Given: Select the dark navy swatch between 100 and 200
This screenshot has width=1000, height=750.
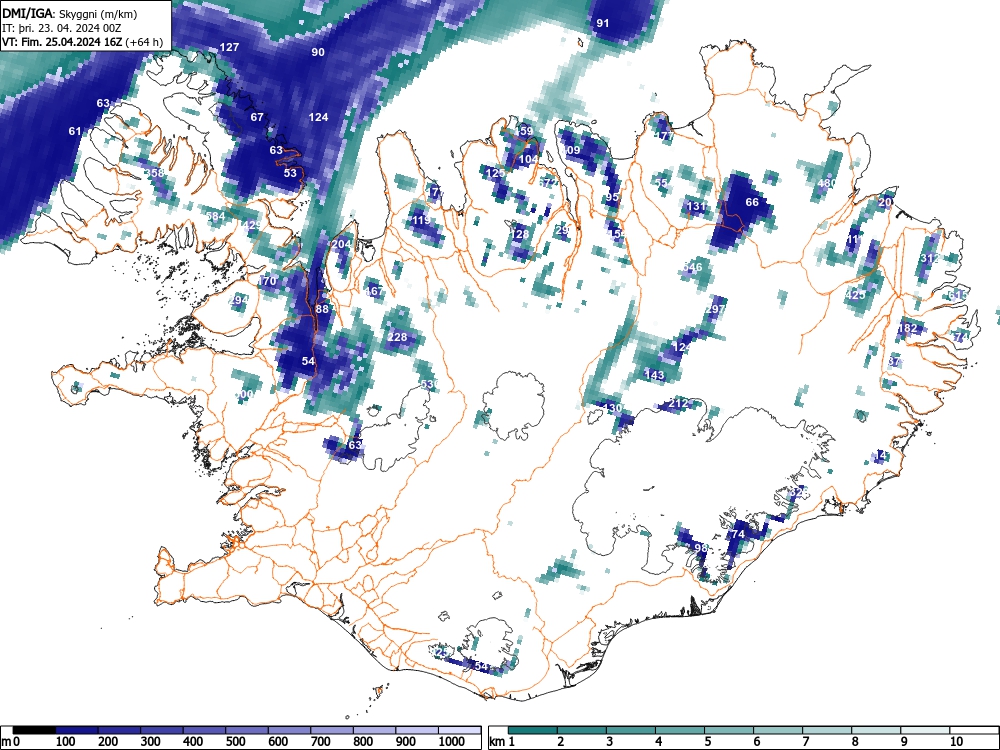Looking at the screenshot, I should 77,730.
